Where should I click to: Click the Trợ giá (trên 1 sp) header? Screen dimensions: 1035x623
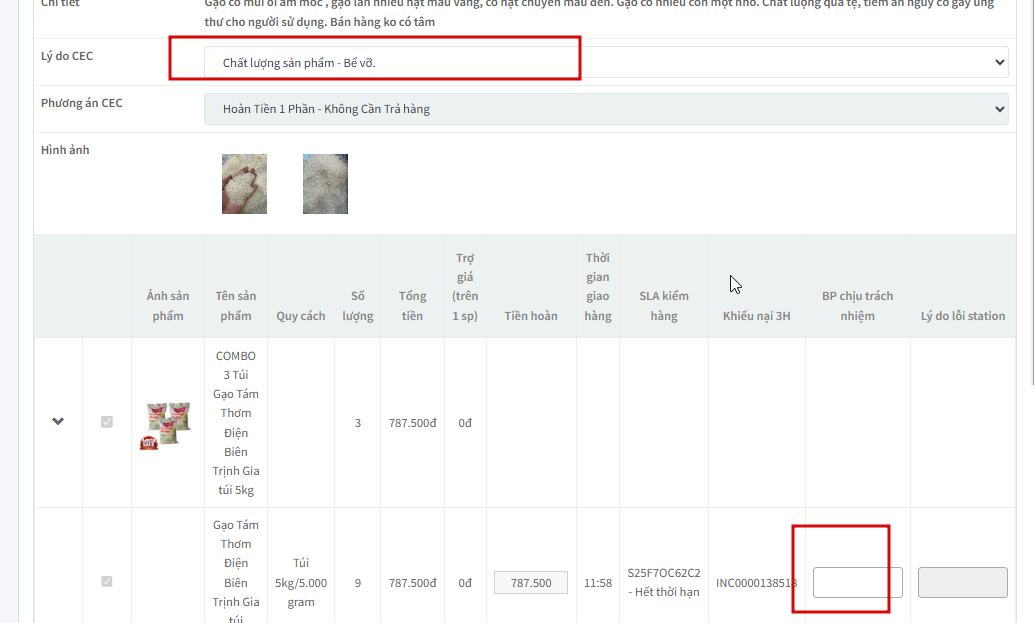(x=465, y=287)
